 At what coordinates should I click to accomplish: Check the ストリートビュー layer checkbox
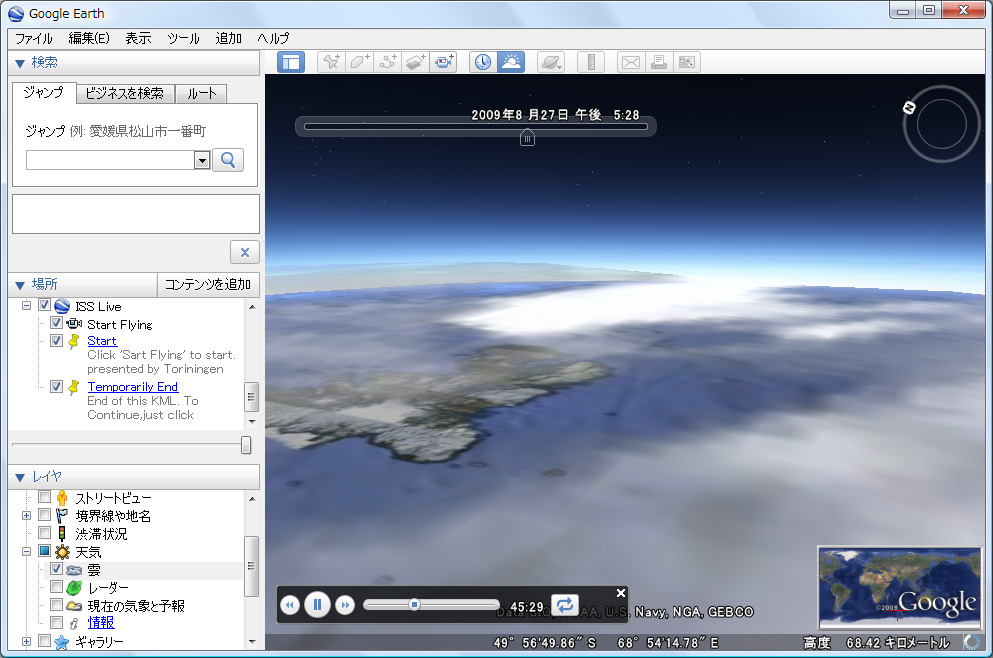coord(43,496)
